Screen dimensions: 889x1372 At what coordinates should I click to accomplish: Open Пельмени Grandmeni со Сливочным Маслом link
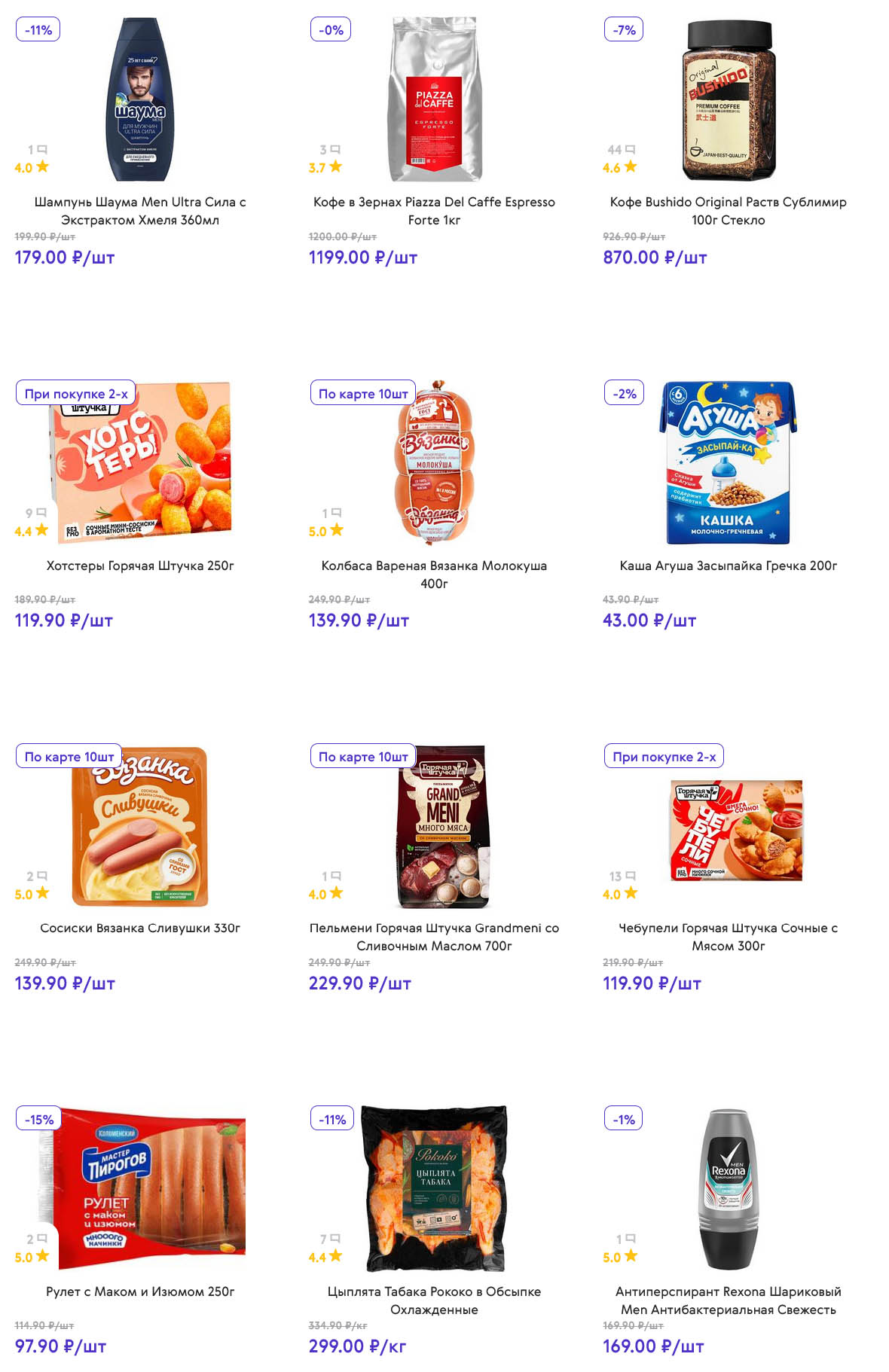point(434,937)
